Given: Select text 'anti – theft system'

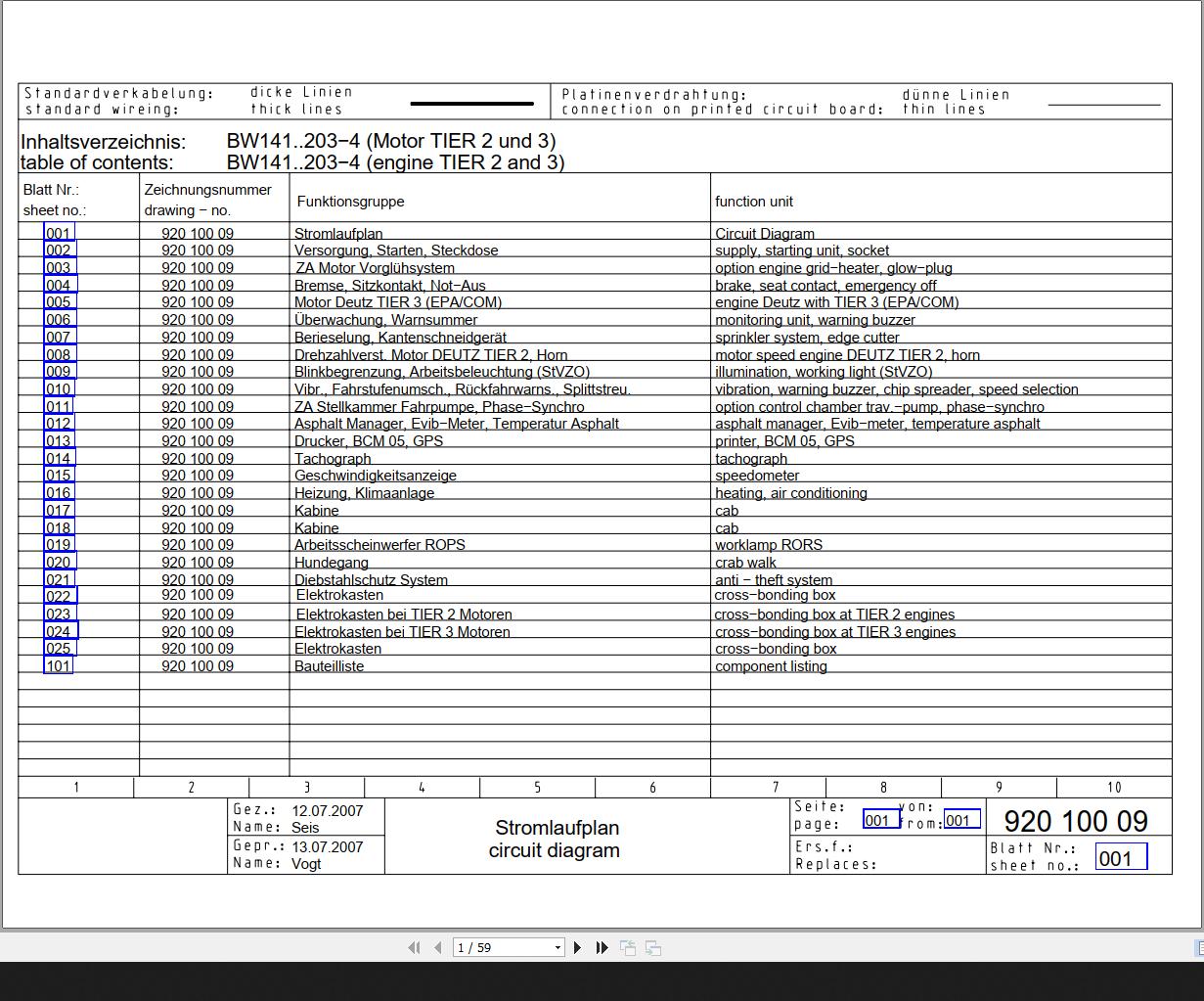Looking at the screenshot, I should 774,579.
